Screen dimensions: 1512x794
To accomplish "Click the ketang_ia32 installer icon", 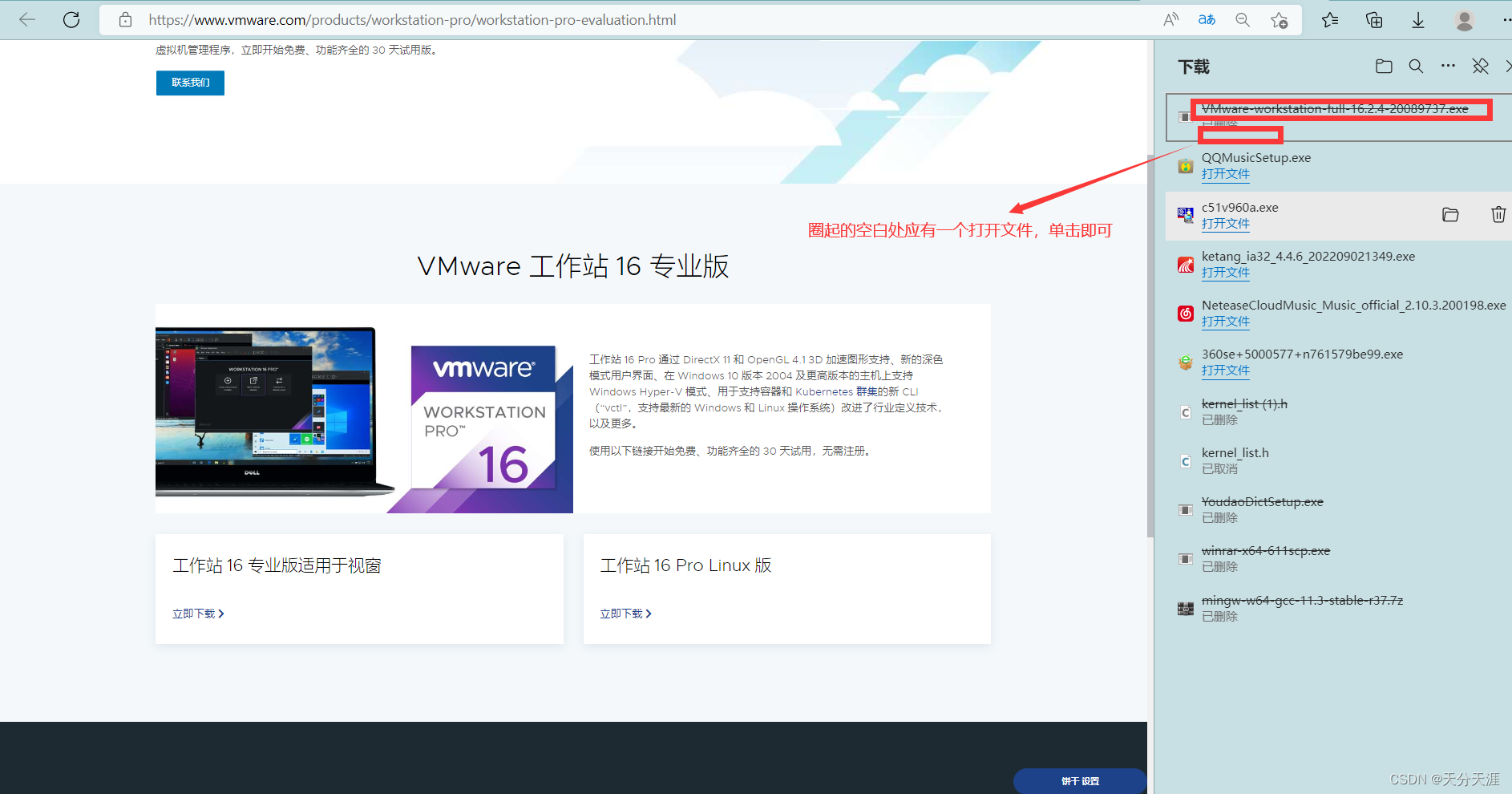I will [1186, 265].
